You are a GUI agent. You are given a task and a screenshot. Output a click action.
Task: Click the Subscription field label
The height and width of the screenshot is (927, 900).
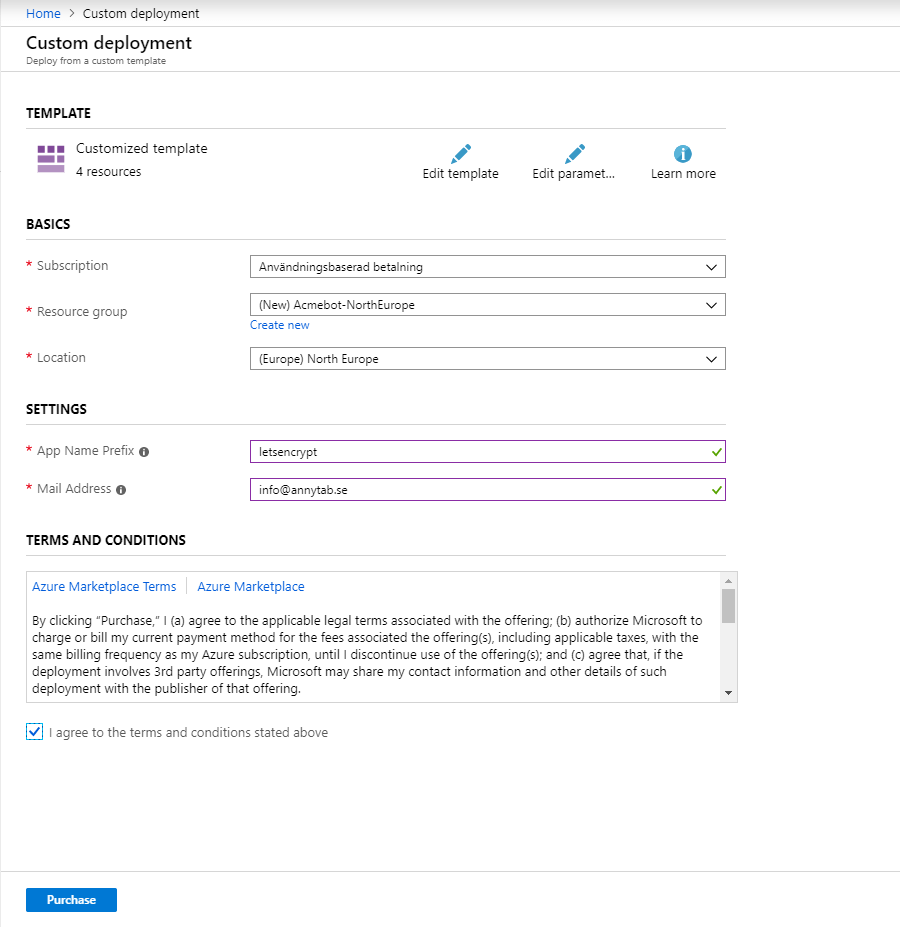pos(73,265)
